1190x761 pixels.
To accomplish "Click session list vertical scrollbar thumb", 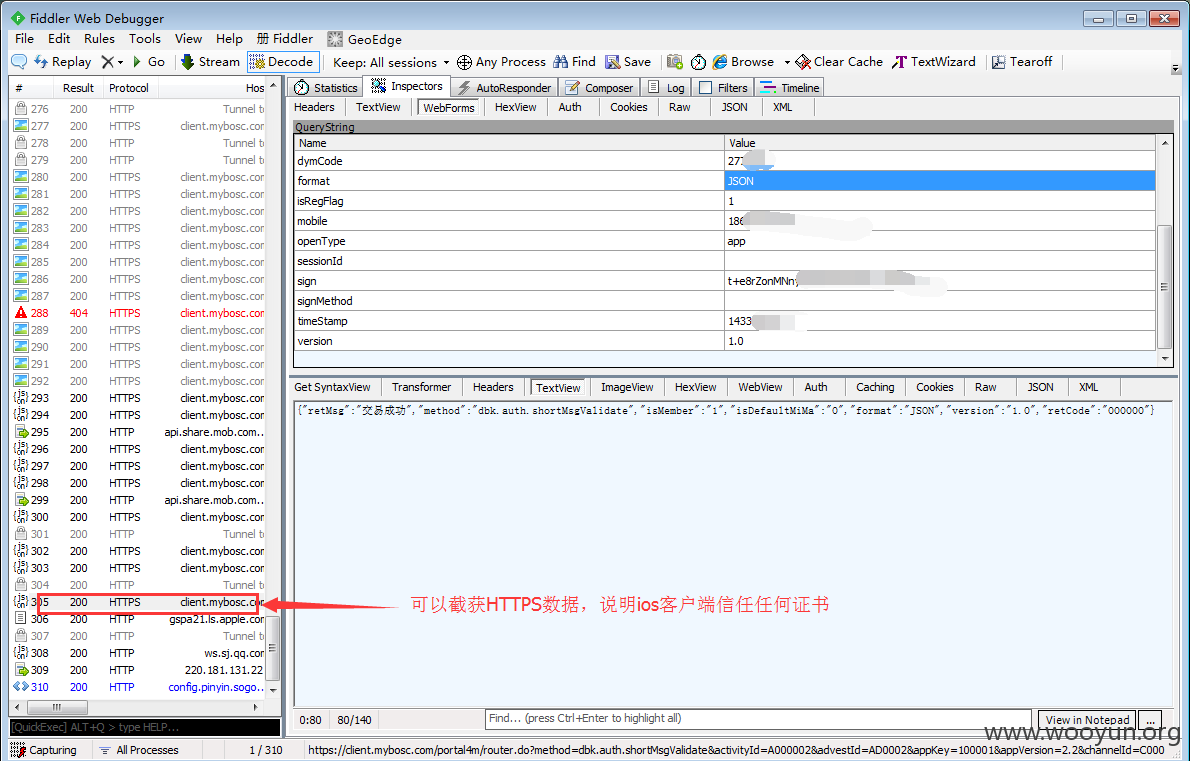I will click(272, 647).
